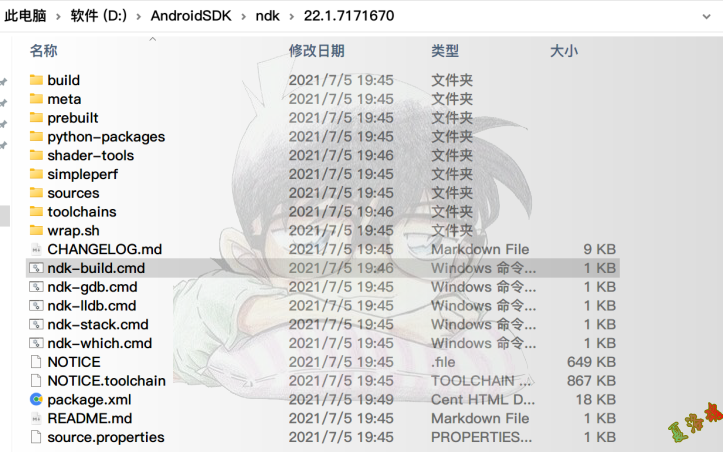Click the 2021/7/5 19:49 date cell
The image size is (723, 452).
tap(341, 399)
